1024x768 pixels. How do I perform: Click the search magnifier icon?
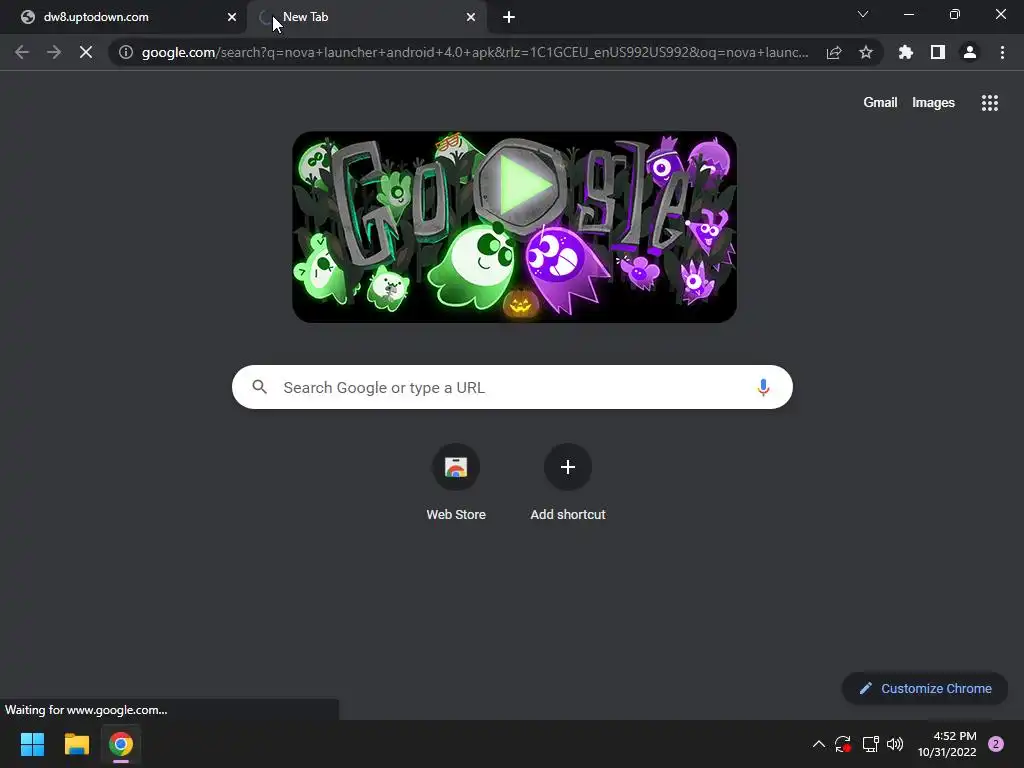point(260,387)
